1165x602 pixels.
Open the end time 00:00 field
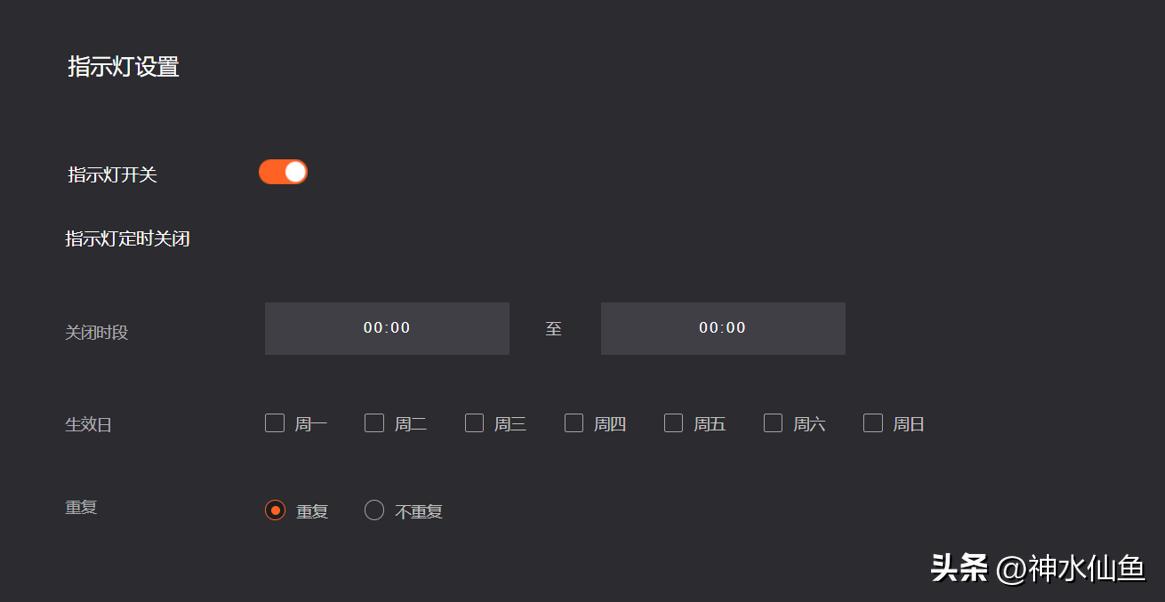(722, 328)
